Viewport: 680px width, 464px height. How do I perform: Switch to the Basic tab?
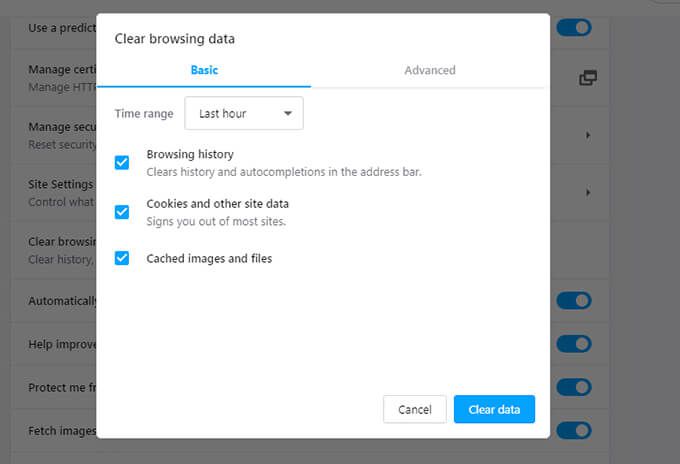pyautogui.click(x=204, y=70)
